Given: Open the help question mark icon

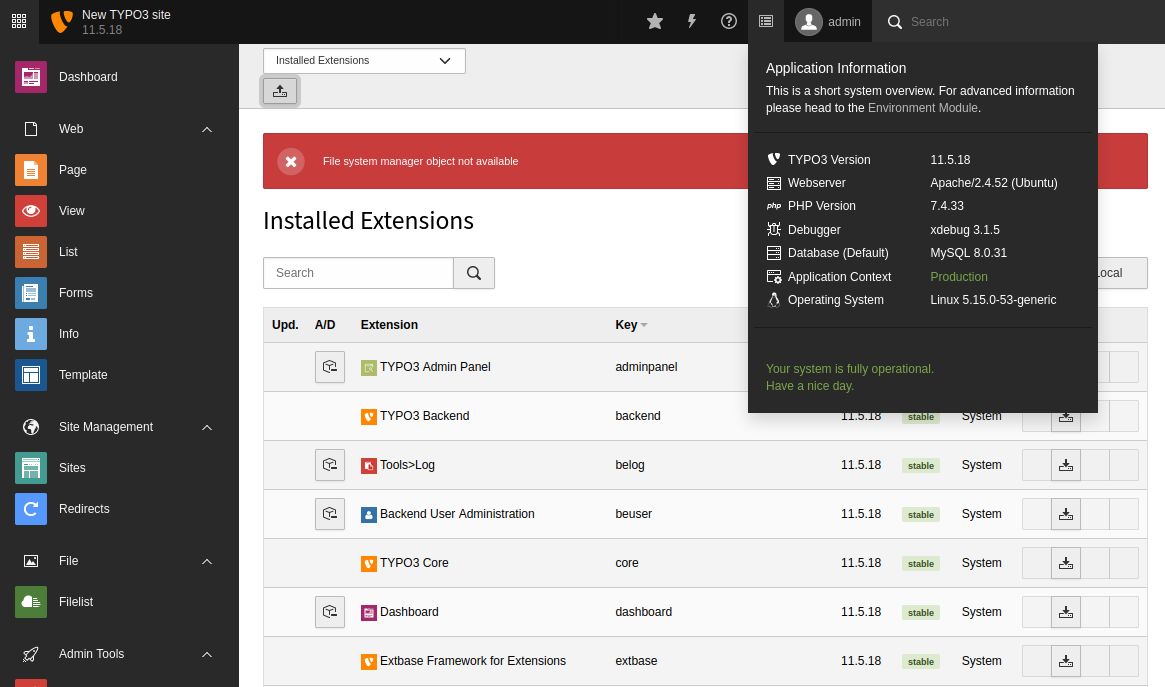Looking at the screenshot, I should [x=729, y=22].
